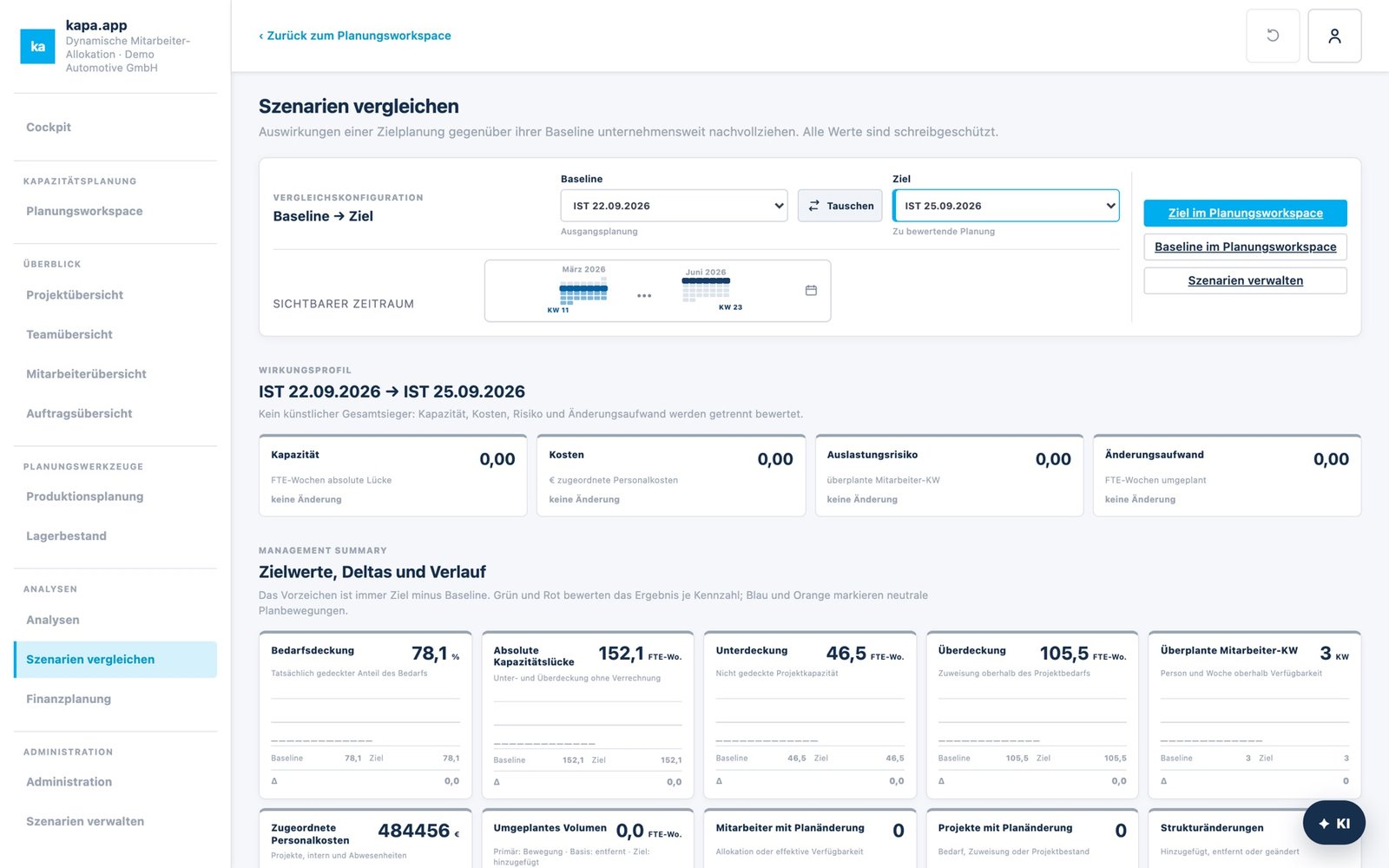Click the Kosten impact card
This screenshot has width=1389, height=868.
(671, 476)
